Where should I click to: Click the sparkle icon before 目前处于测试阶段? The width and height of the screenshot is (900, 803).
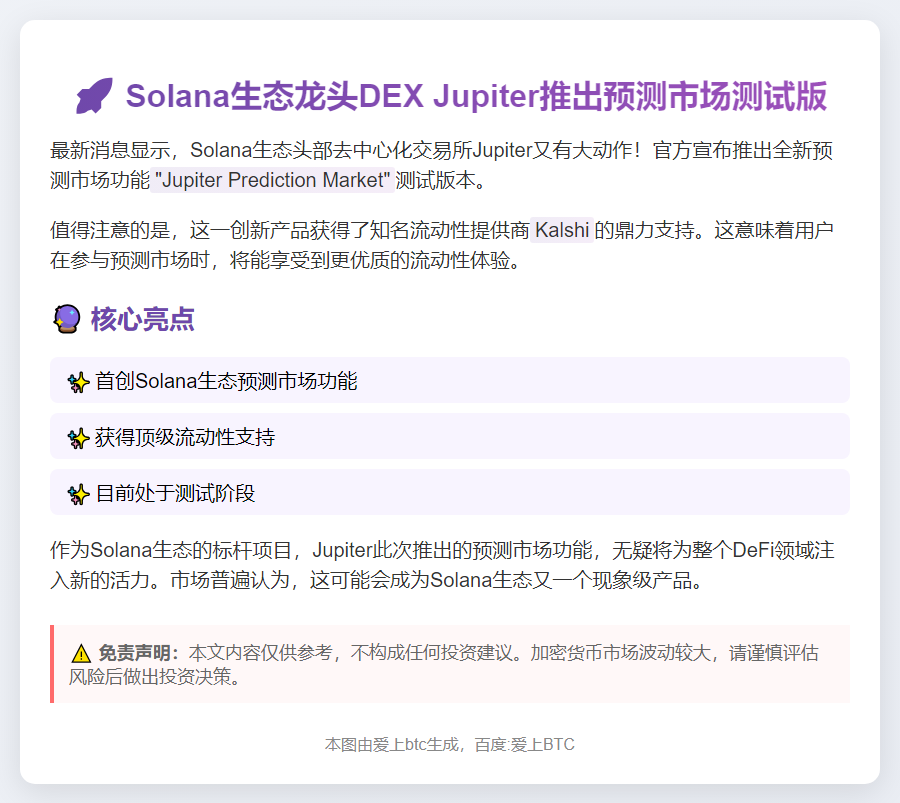(x=78, y=494)
